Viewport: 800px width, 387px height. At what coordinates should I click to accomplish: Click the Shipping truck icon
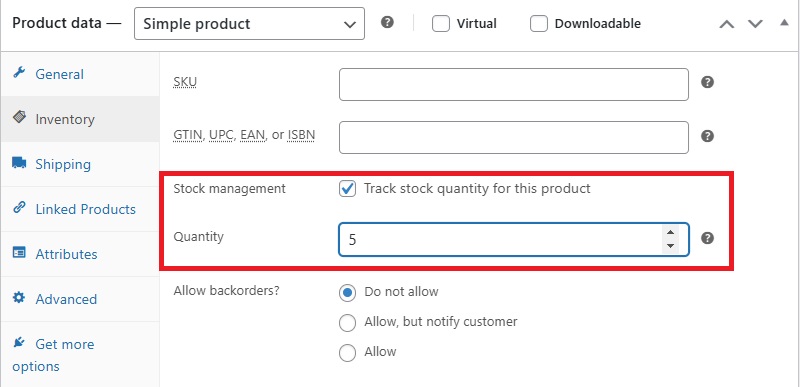pos(19,163)
